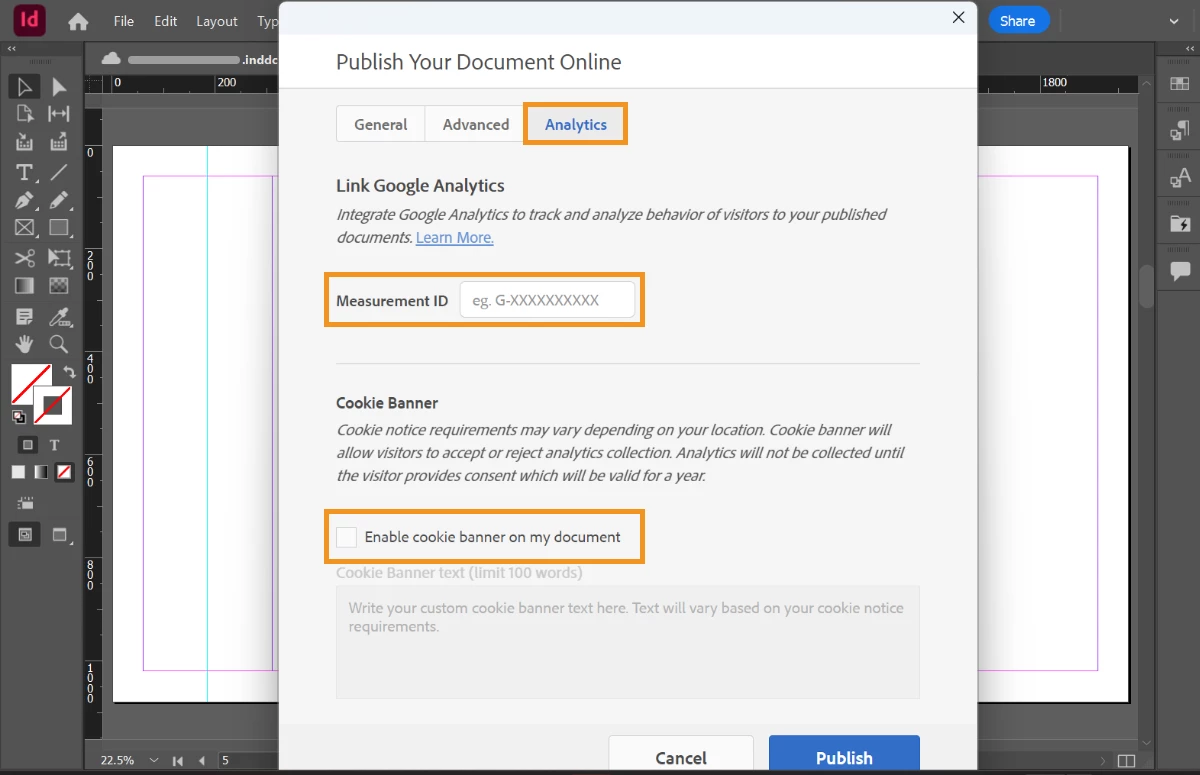Viewport: 1200px width, 775px height.
Task: Apply None swatch button
Action: (64, 472)
